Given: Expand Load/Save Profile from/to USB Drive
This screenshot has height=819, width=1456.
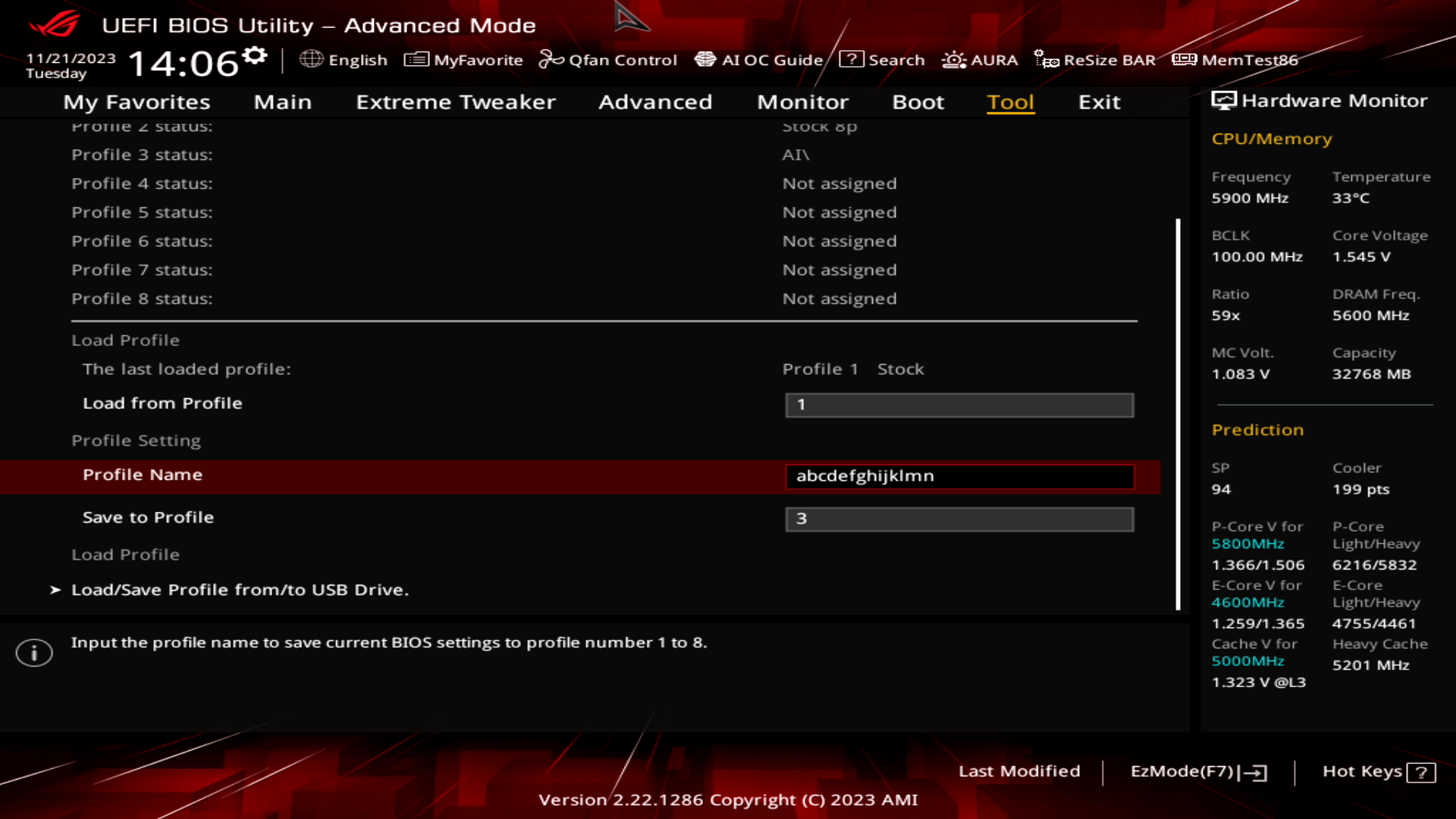Looking at the screenshot, I should click(x=240, y=589).
